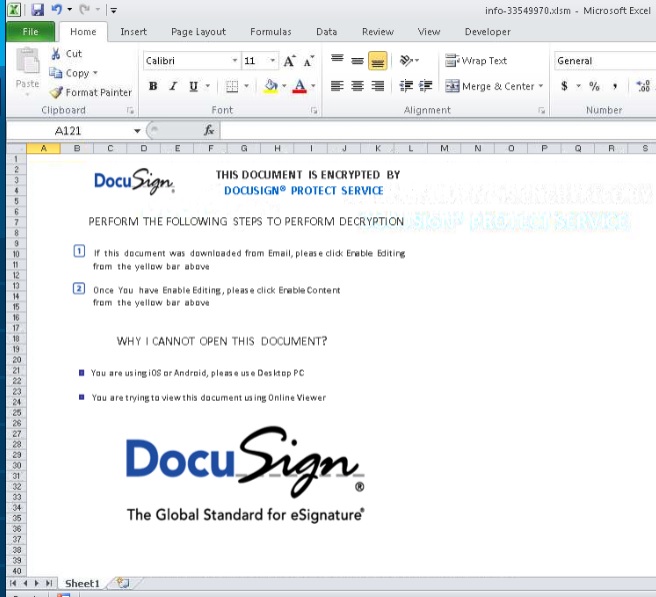
Task: Click the Name Box showing A121
Action: (x=69, y=131)
